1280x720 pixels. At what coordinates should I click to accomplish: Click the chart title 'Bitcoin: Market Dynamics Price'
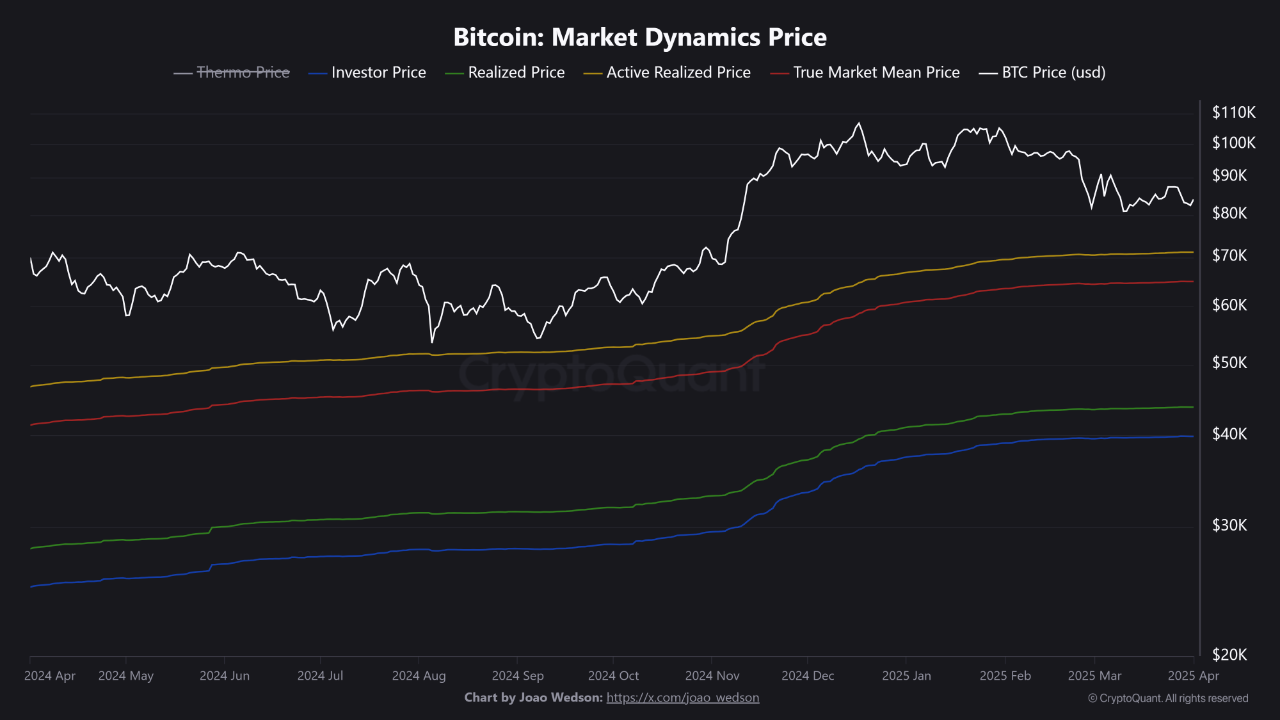pos(640,37)
